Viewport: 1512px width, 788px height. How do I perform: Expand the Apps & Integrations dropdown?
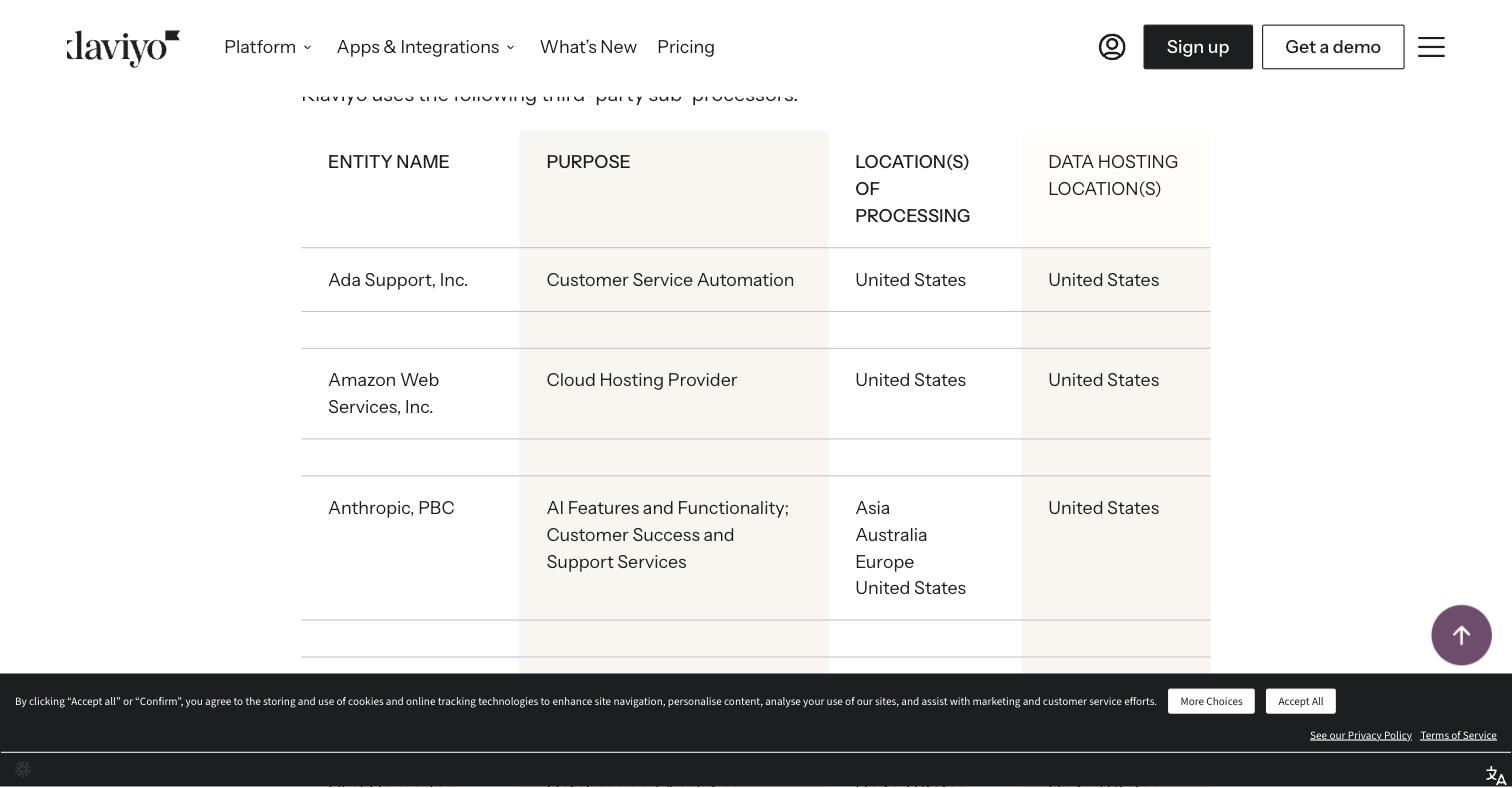[426, 47]
